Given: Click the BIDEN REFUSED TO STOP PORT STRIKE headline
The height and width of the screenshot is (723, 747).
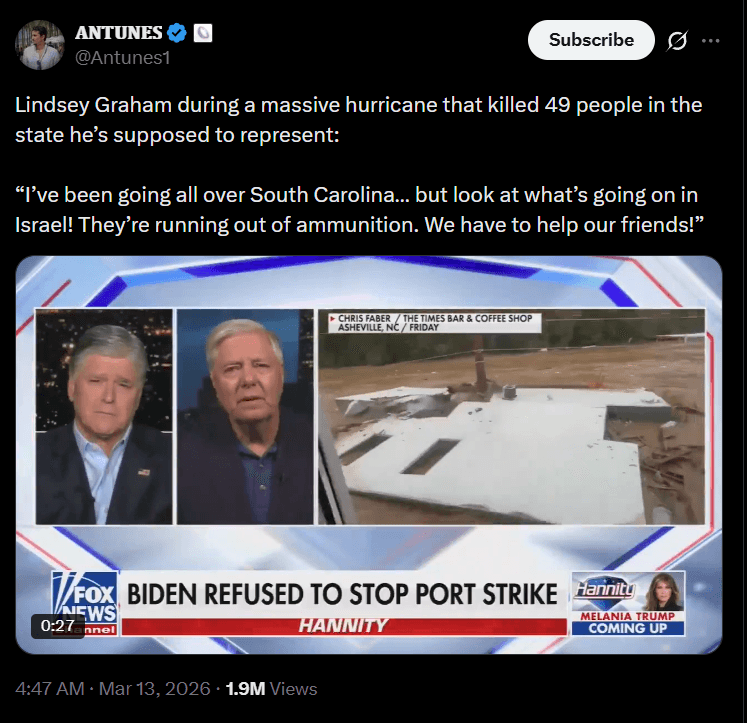Looking at the screenshot, I should 342,594.
